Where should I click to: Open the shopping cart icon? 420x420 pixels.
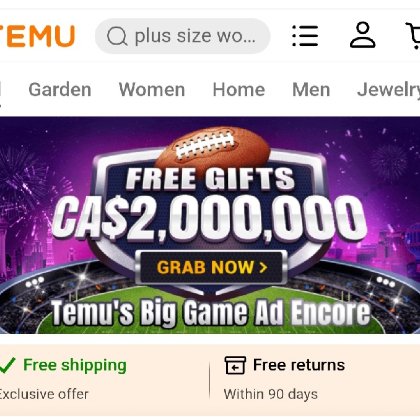413,36
